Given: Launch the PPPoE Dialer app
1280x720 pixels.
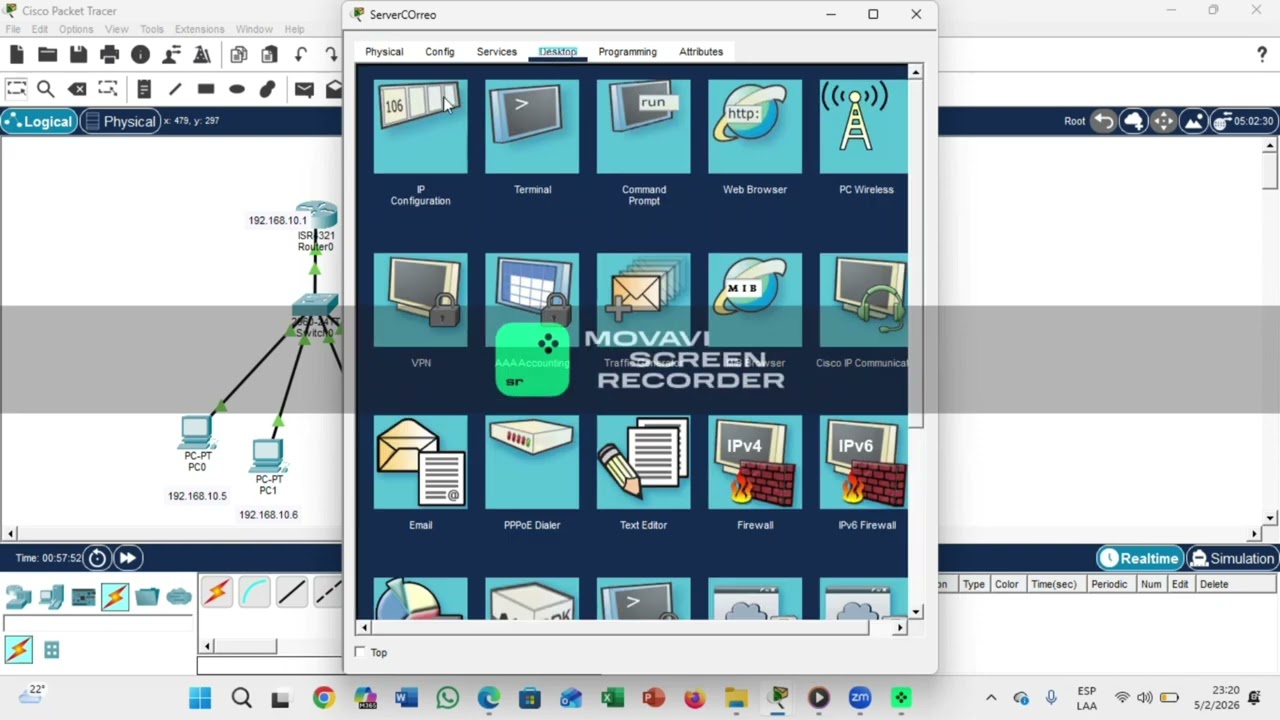Looking at the screenshot, I should [x=532, y=463].
